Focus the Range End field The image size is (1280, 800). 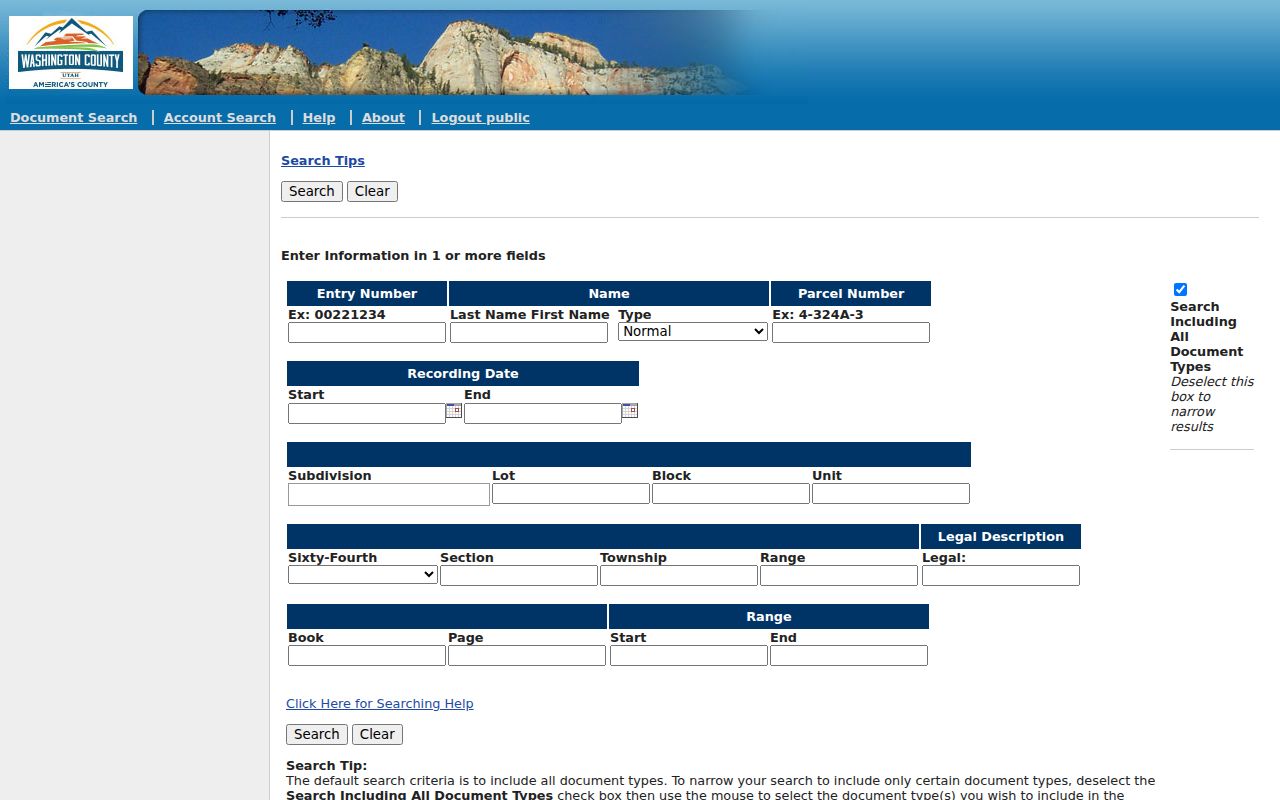click(849, 655)
